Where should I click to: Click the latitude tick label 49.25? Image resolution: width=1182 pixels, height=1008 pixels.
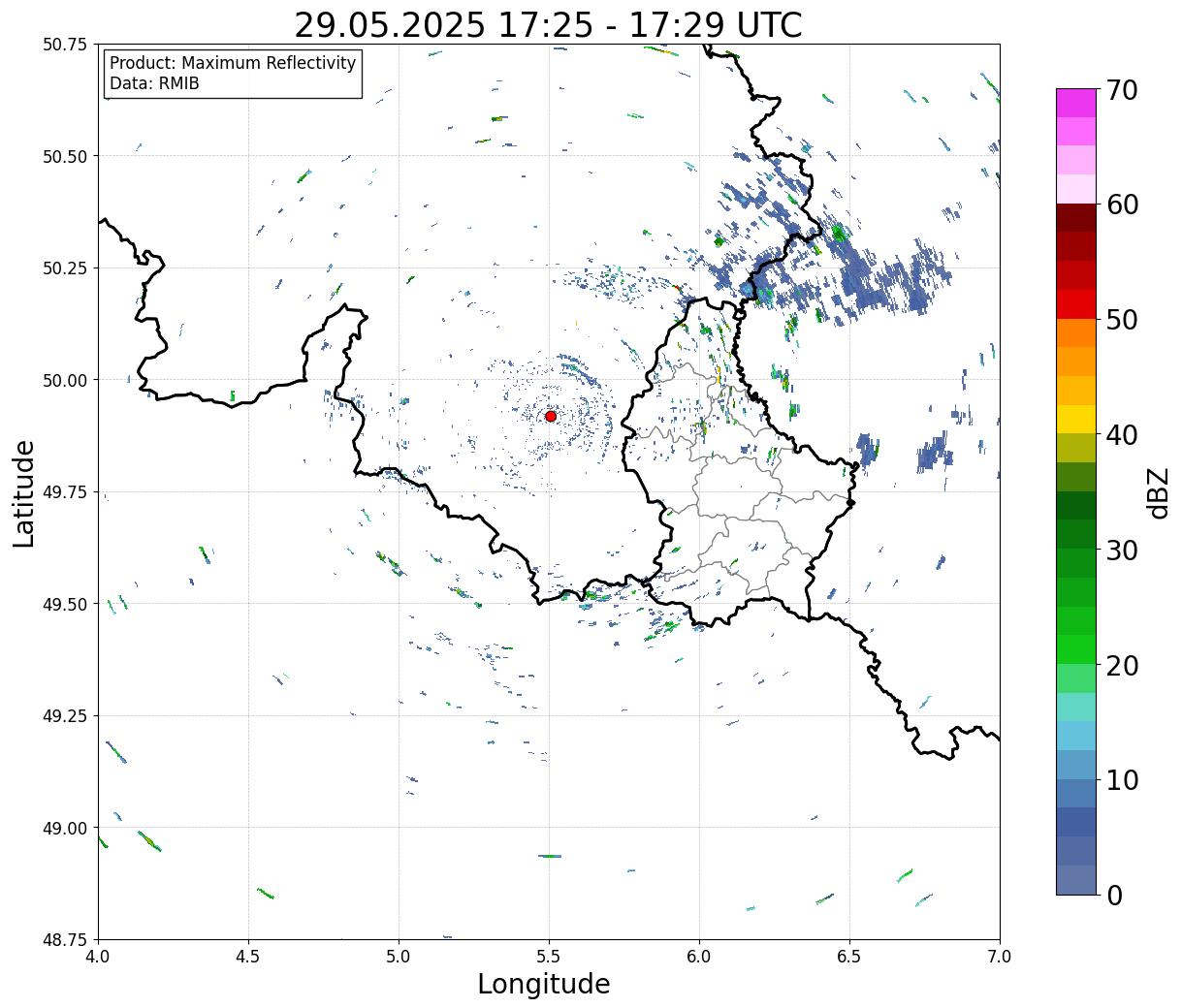[x=65, y=716]
